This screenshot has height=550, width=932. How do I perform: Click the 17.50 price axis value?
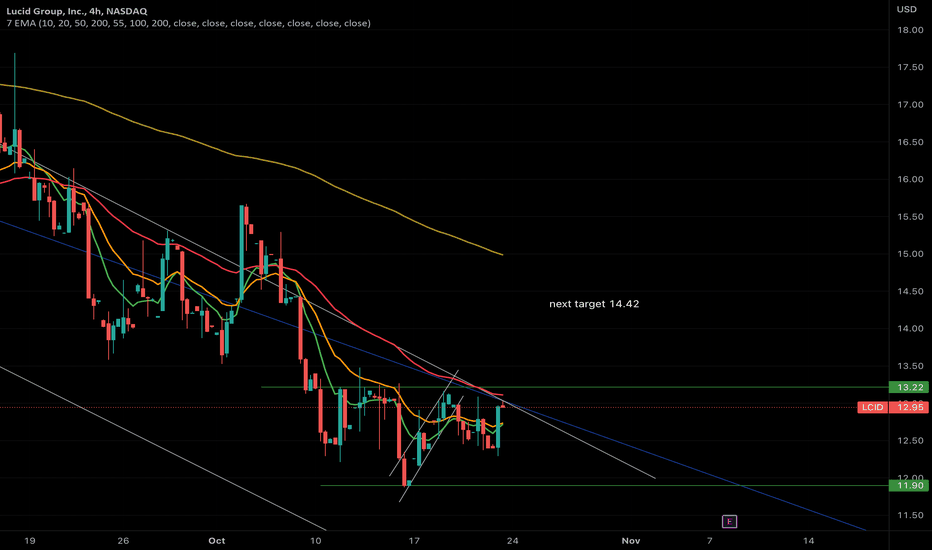coord(910,67)
